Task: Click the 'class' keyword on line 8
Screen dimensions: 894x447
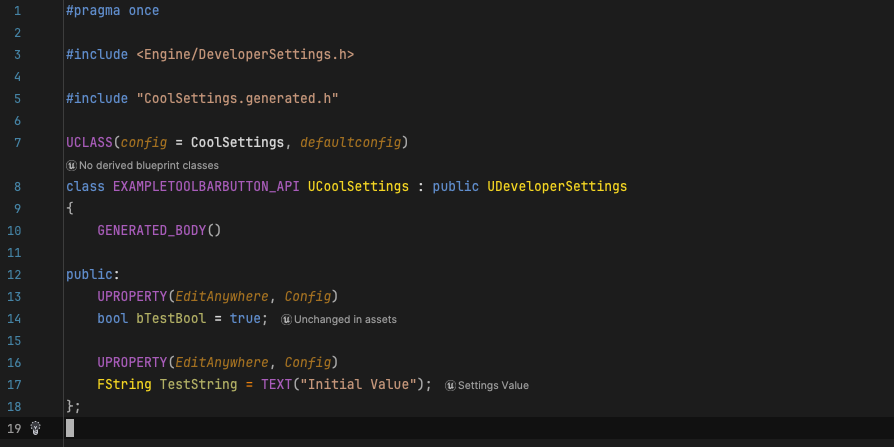Action: (x=86, y=186)
